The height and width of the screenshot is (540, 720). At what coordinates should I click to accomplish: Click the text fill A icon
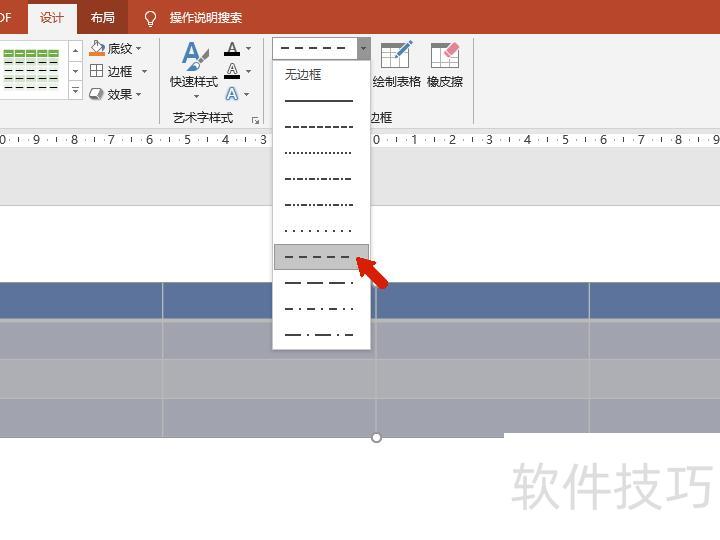point(232,49)
